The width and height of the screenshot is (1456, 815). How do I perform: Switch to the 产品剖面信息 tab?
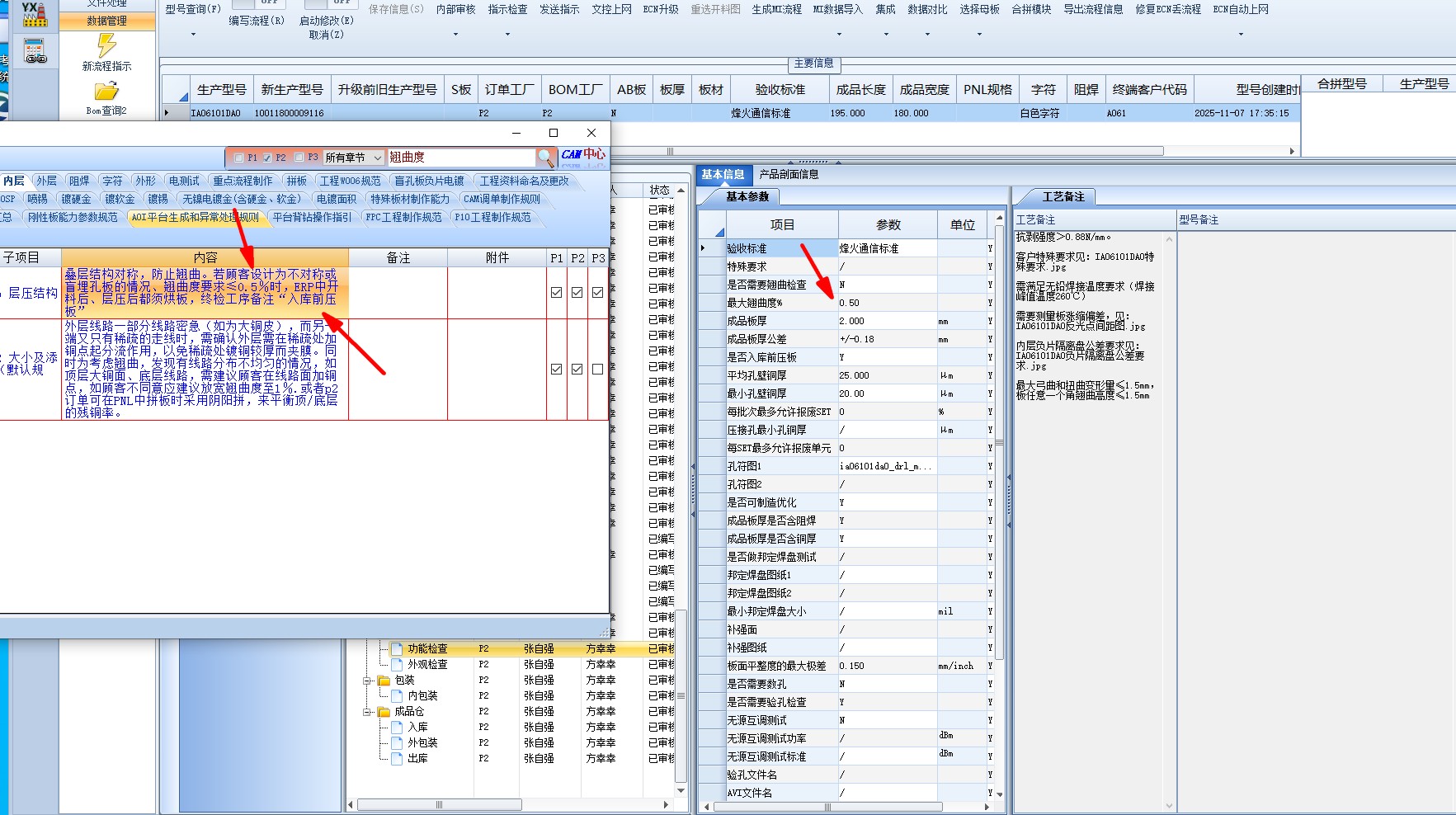[789, 174]
